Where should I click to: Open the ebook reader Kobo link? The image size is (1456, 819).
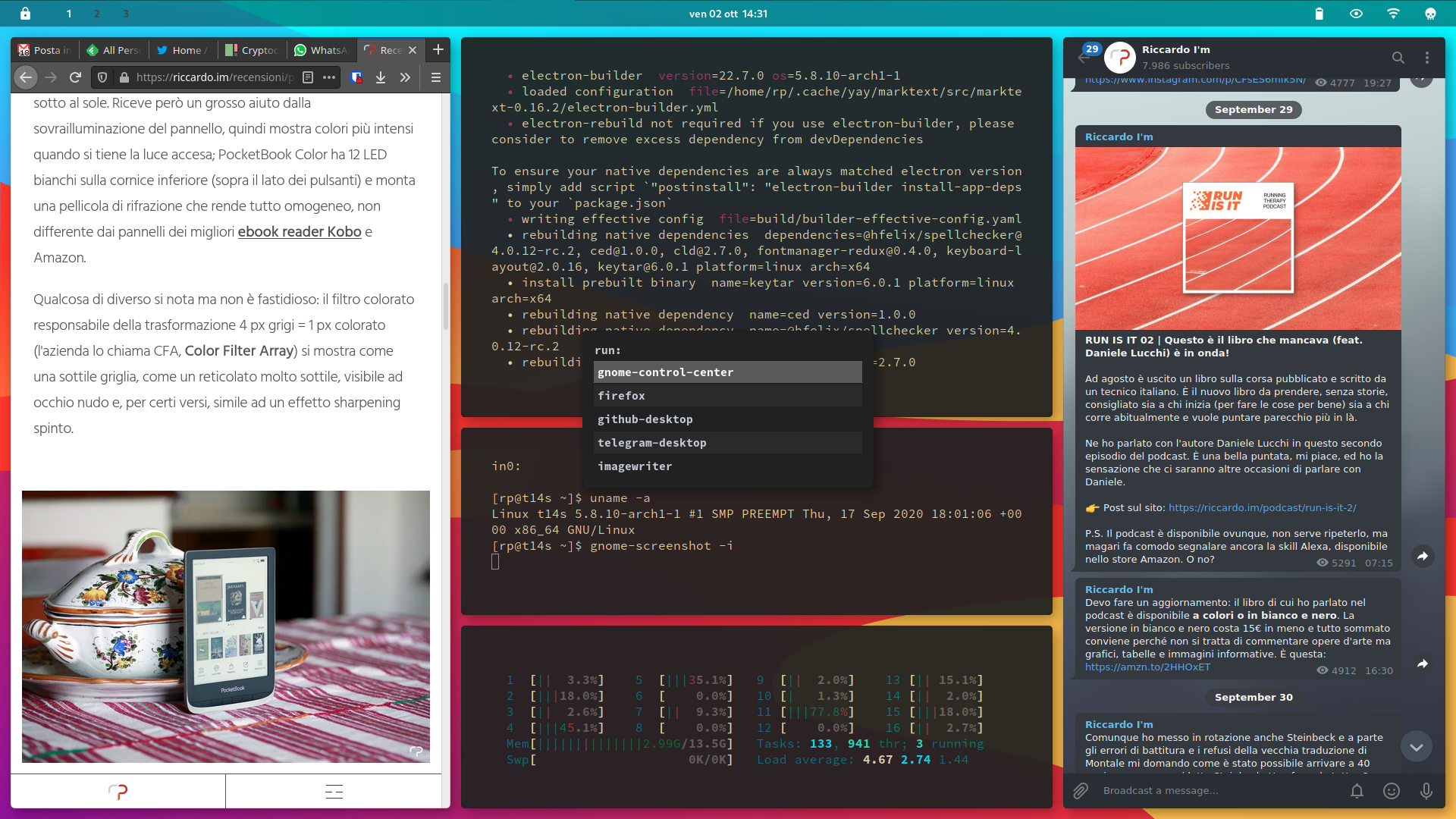coord(299,231)
